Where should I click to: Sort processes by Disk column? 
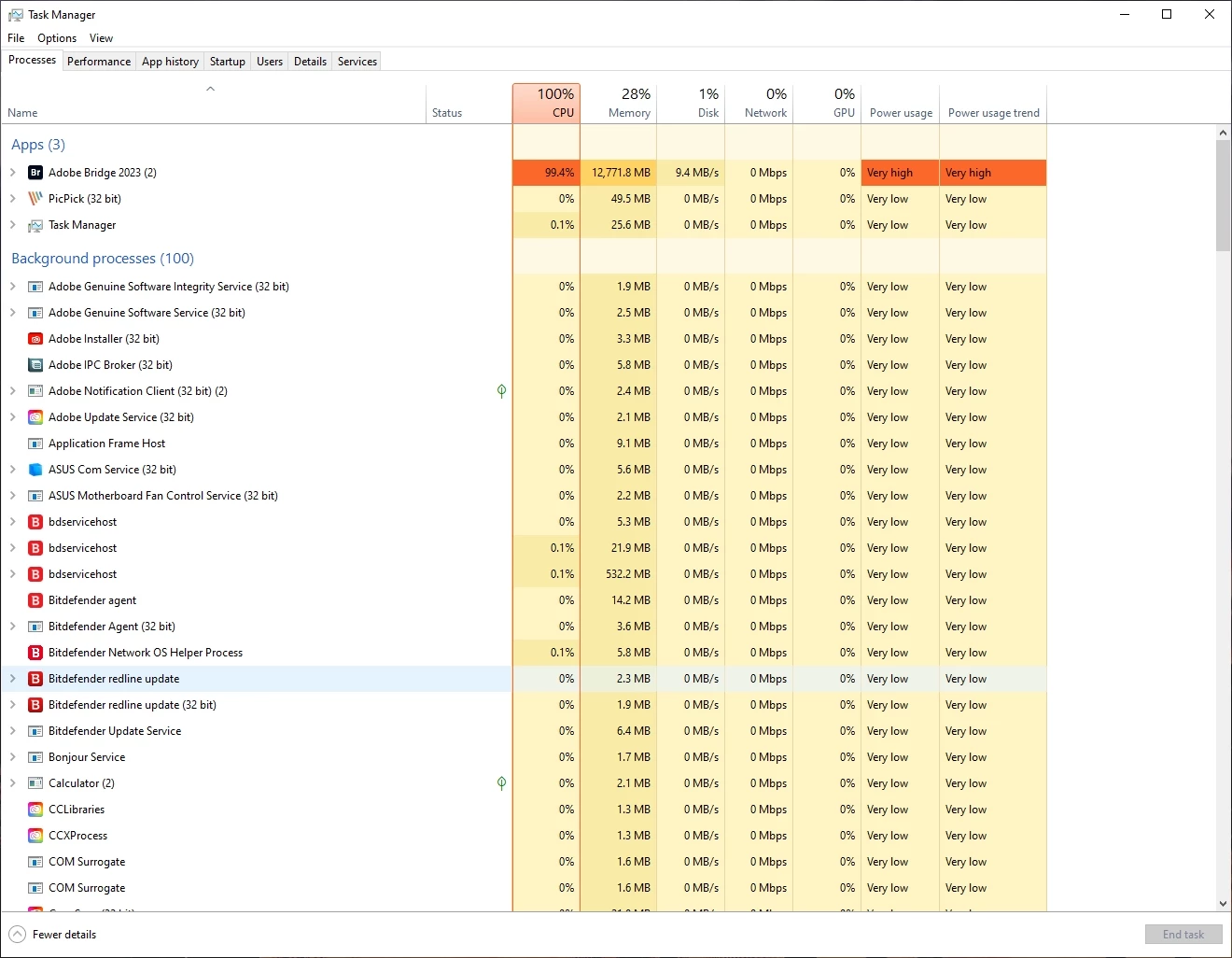[x=691, y=103]
